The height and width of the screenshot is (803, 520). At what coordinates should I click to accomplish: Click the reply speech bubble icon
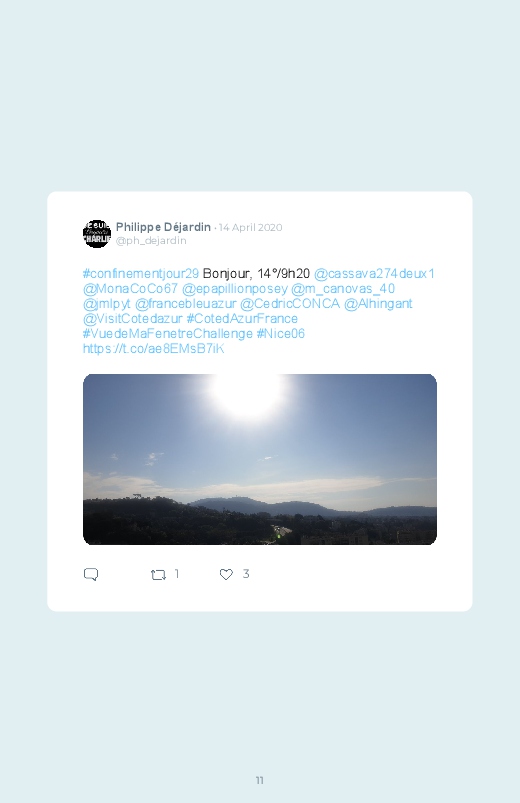click(x=91, y=574)
